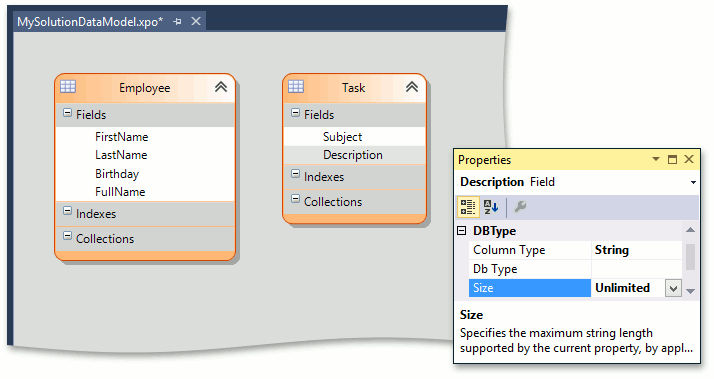Click the empty Db Type value field

[637, 269]
